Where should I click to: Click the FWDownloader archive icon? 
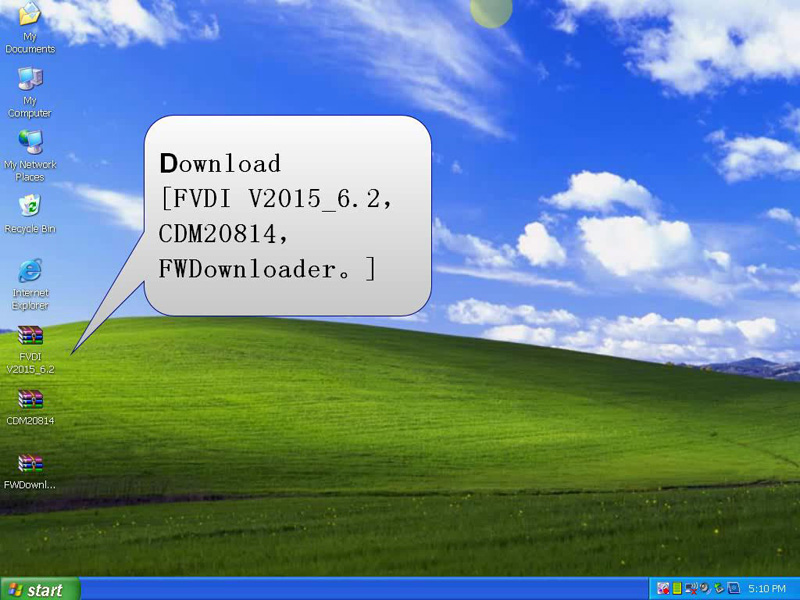click(x=30, y=463)
